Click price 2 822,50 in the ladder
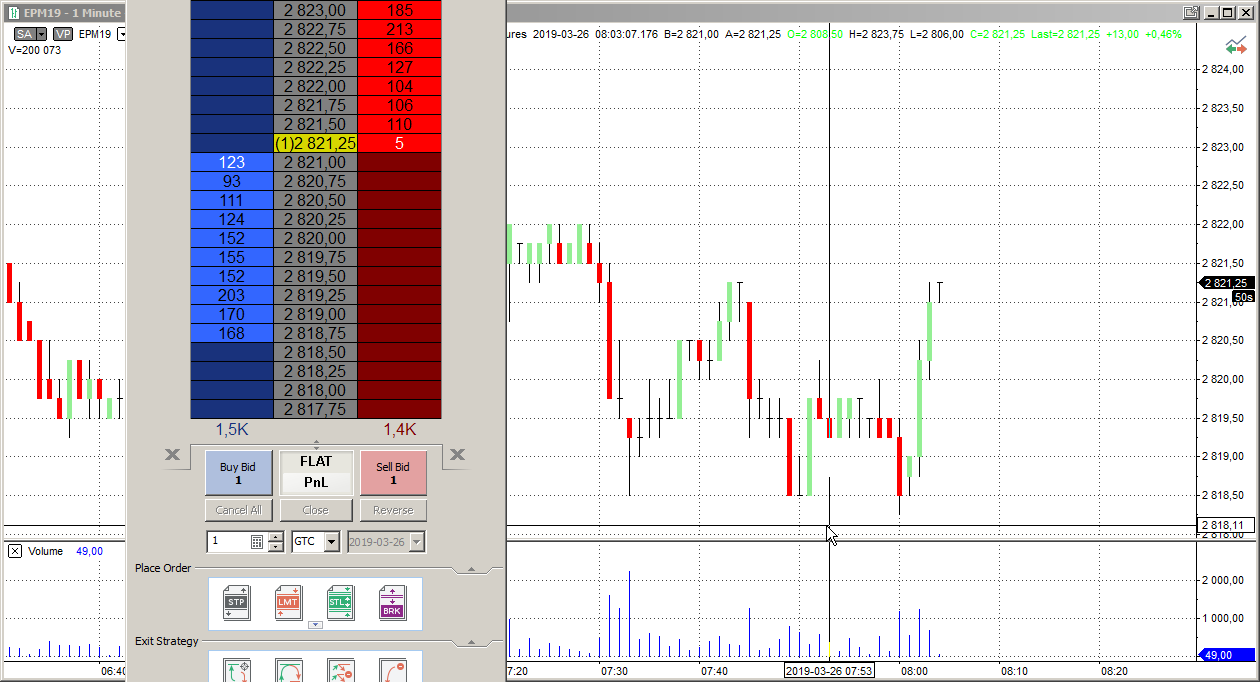Viewport: 1260px width, 682px height. 316,48
